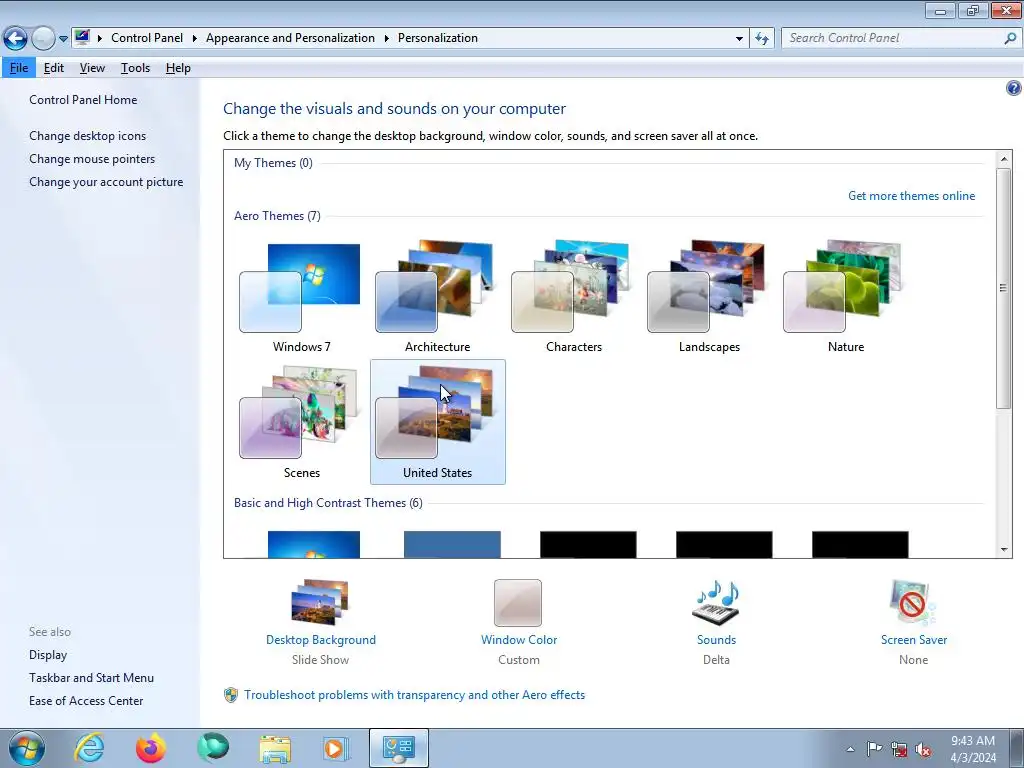Click the theme list scroll up arrow
Screen dimensions: 1024x768
pos(1004,159)
